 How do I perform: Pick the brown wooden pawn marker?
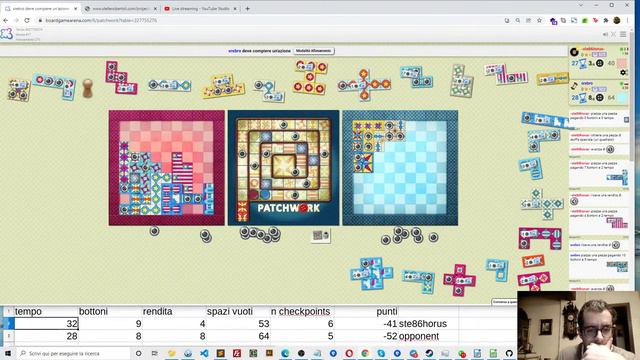[x=87, y=88]
